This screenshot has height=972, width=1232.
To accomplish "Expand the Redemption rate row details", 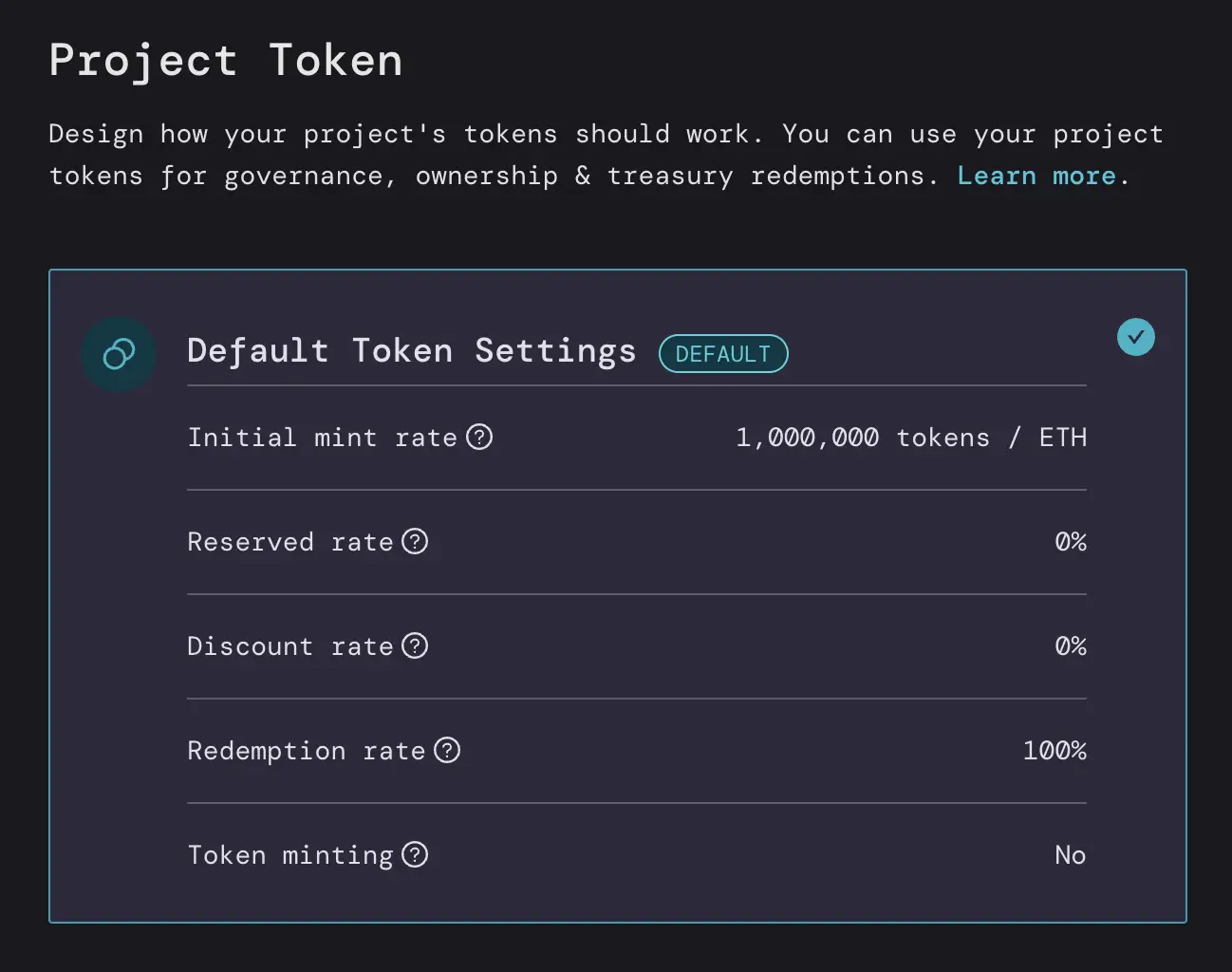I will [x=636, y=750].
